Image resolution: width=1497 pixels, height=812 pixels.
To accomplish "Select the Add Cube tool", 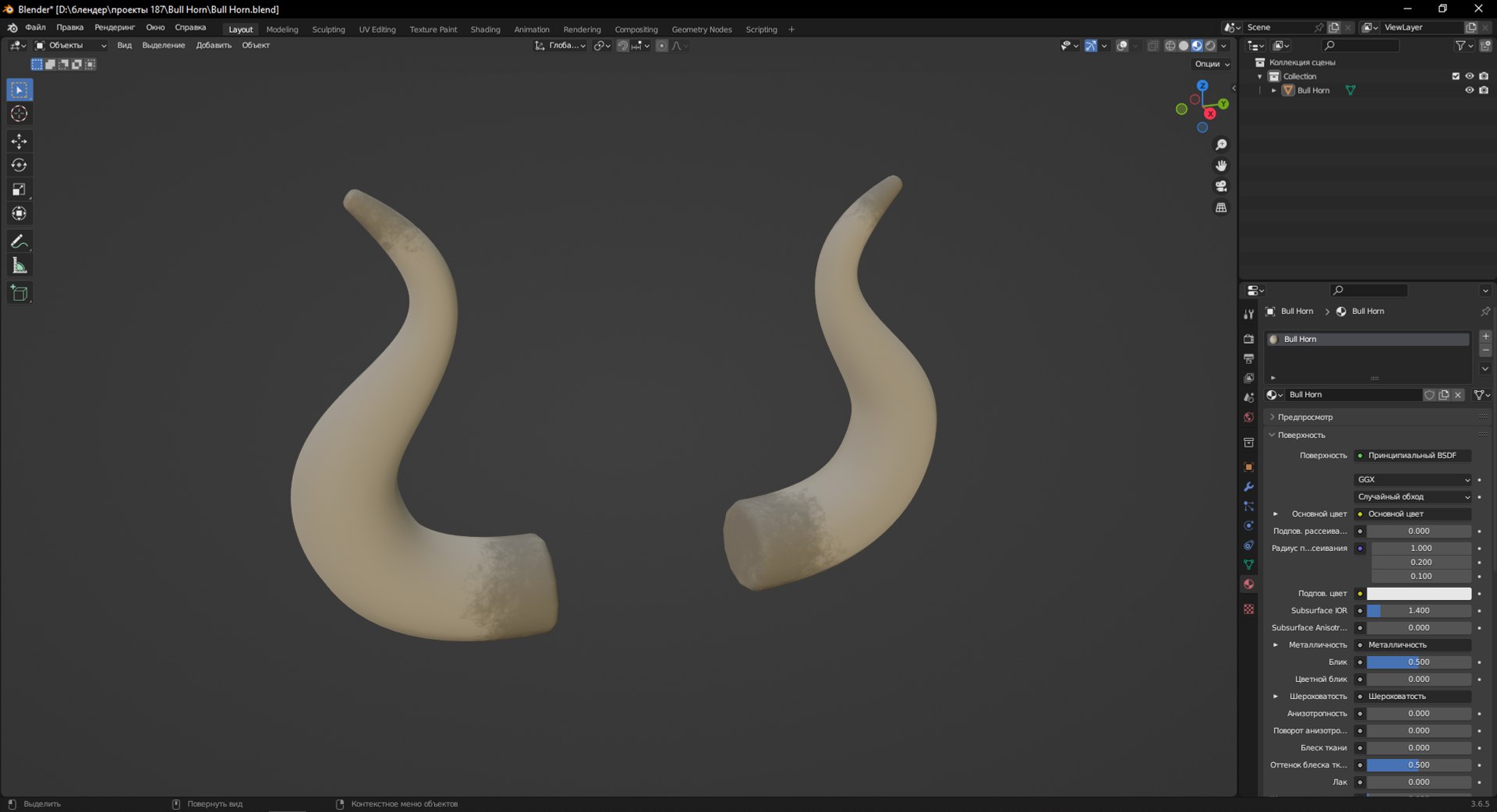I will pyautogui.click(x=19, y=293).
